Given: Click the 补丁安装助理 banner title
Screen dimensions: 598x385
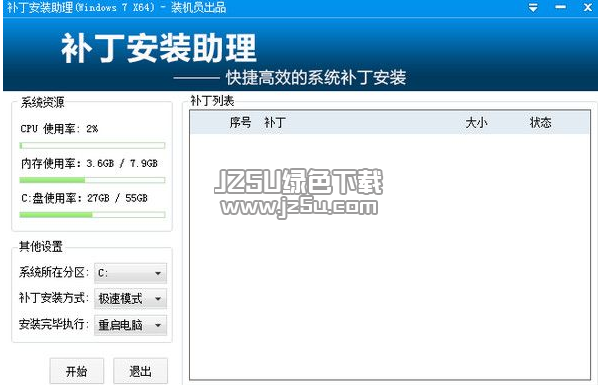Looking at the screenshot, I should click(159, 48).
